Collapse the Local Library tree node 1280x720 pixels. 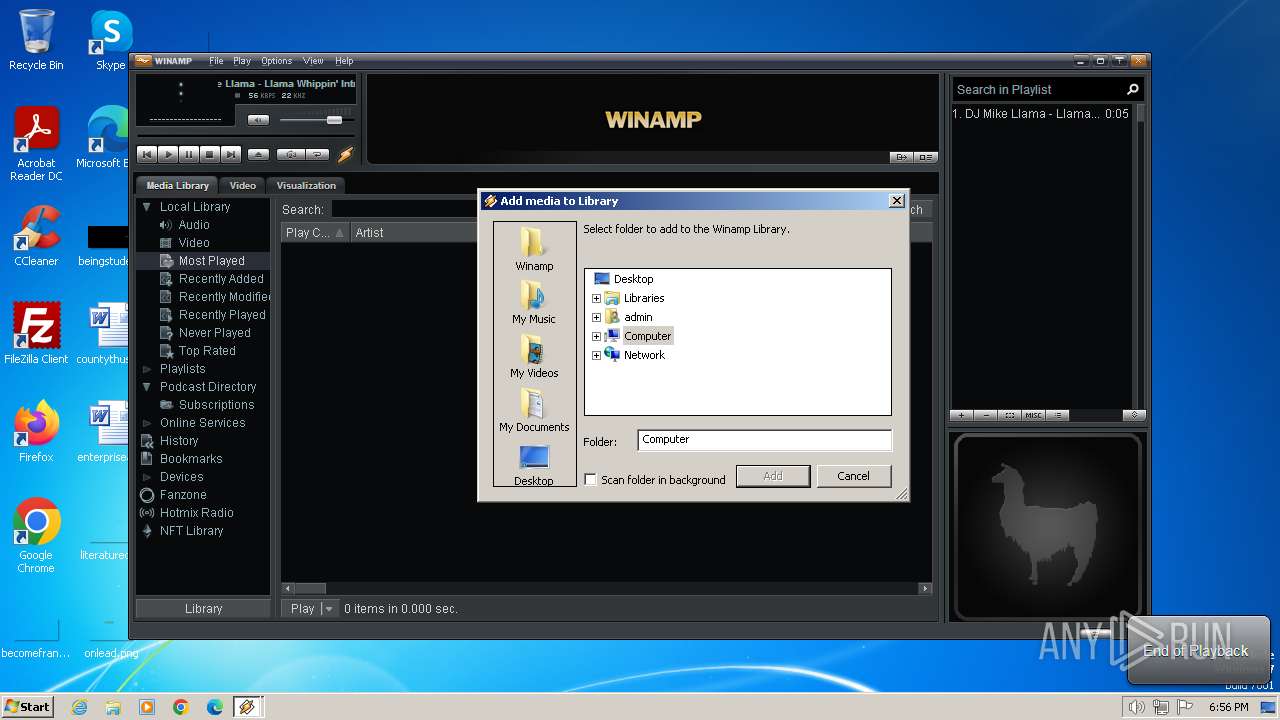pos(147,207)
